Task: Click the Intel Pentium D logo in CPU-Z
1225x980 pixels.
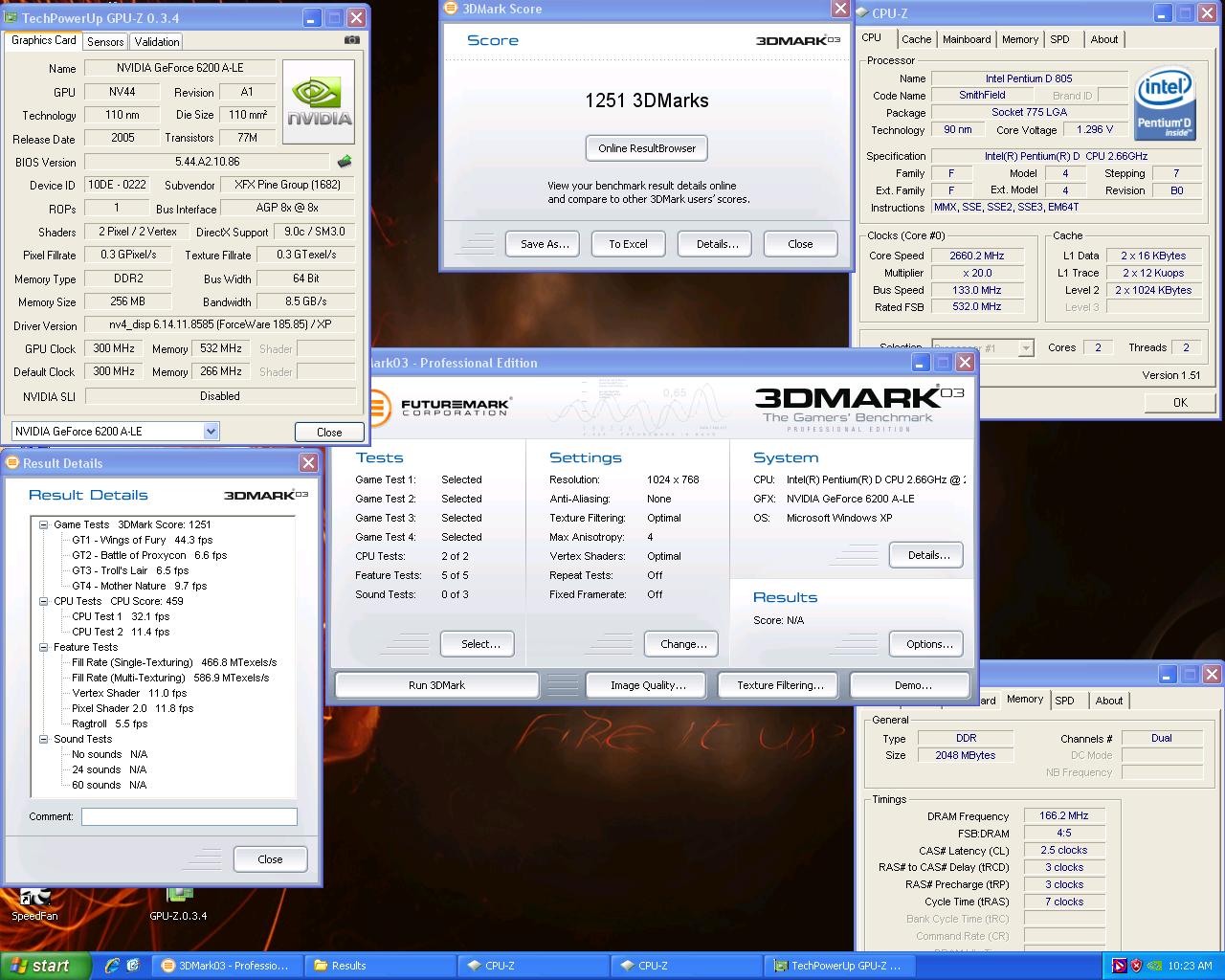Action: click(1165, 103)
